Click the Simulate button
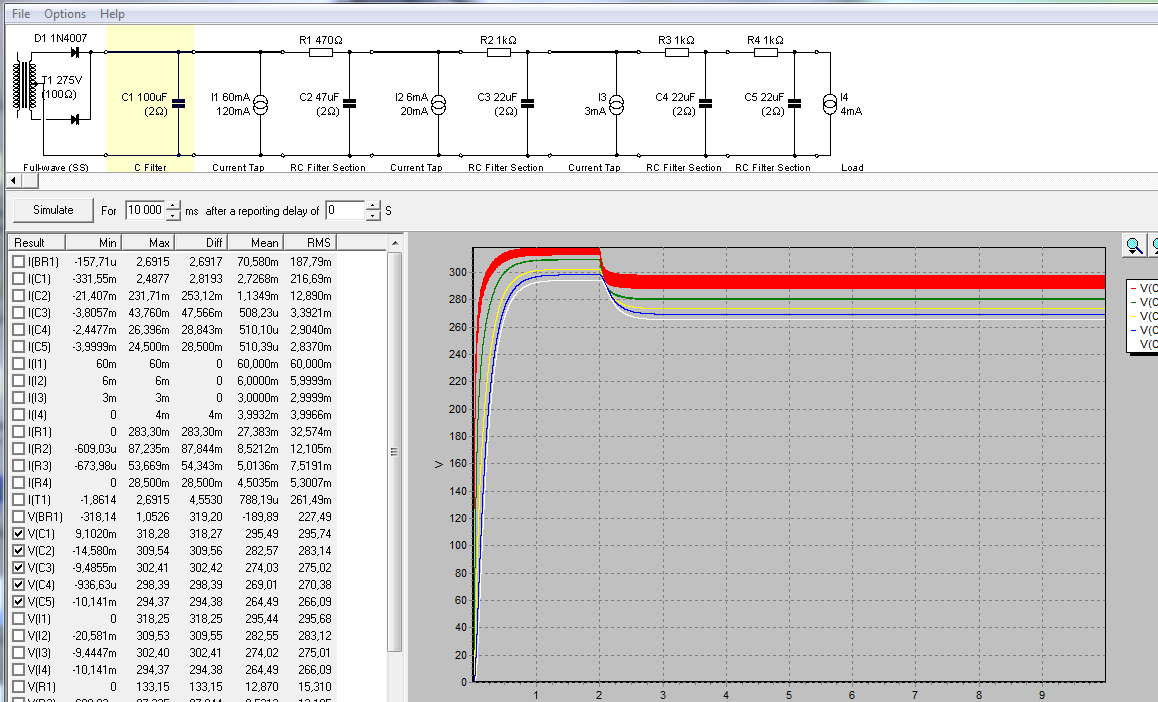 [53, 210]
